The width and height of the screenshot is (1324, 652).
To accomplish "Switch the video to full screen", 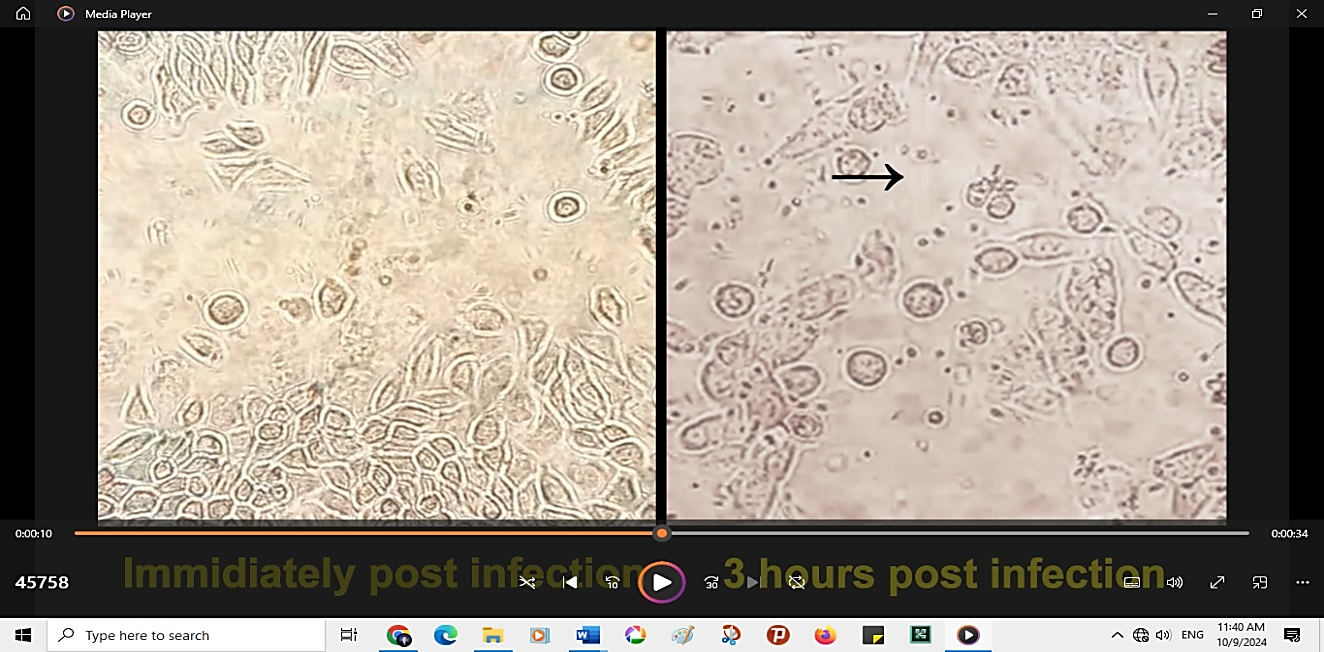I will 1217,582.
